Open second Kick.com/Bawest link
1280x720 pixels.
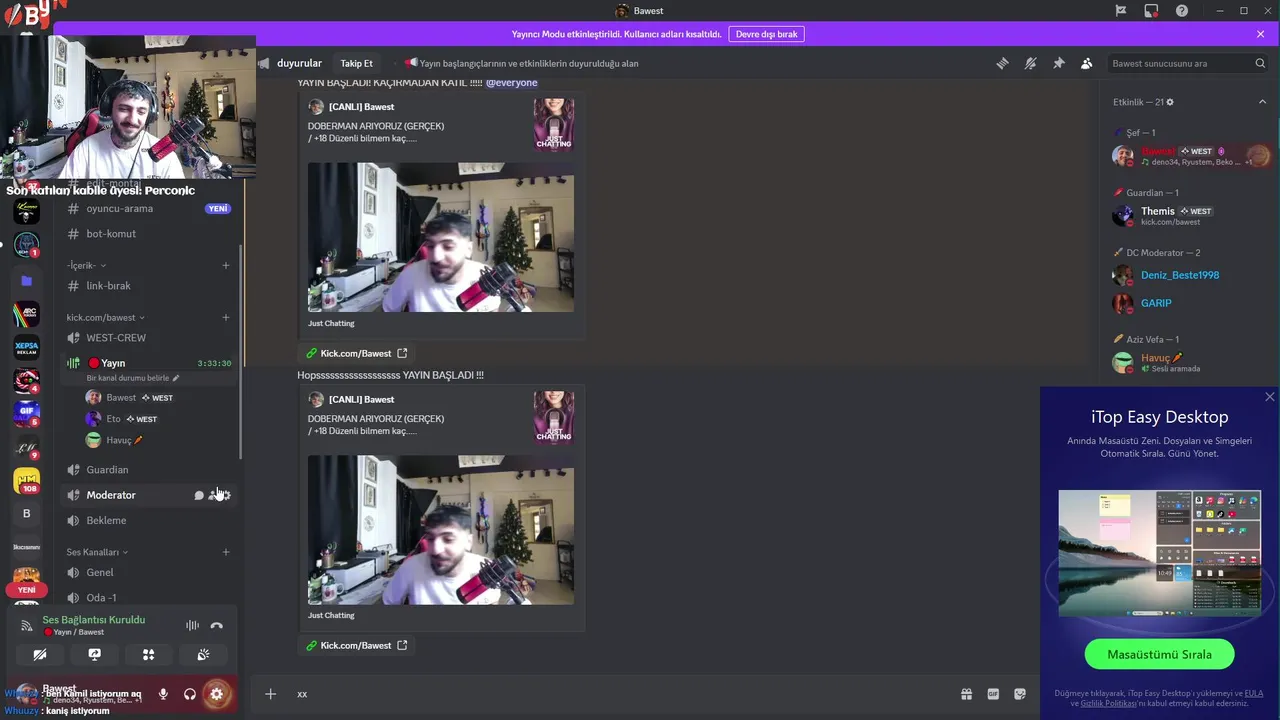pos(356,645)
